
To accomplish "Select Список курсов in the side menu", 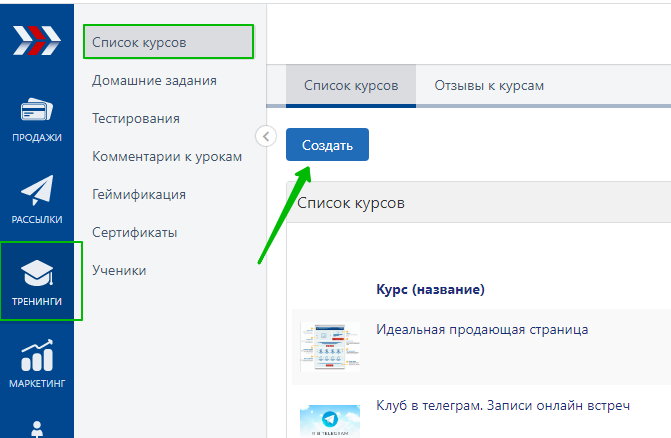I will (x=139, y=42).
